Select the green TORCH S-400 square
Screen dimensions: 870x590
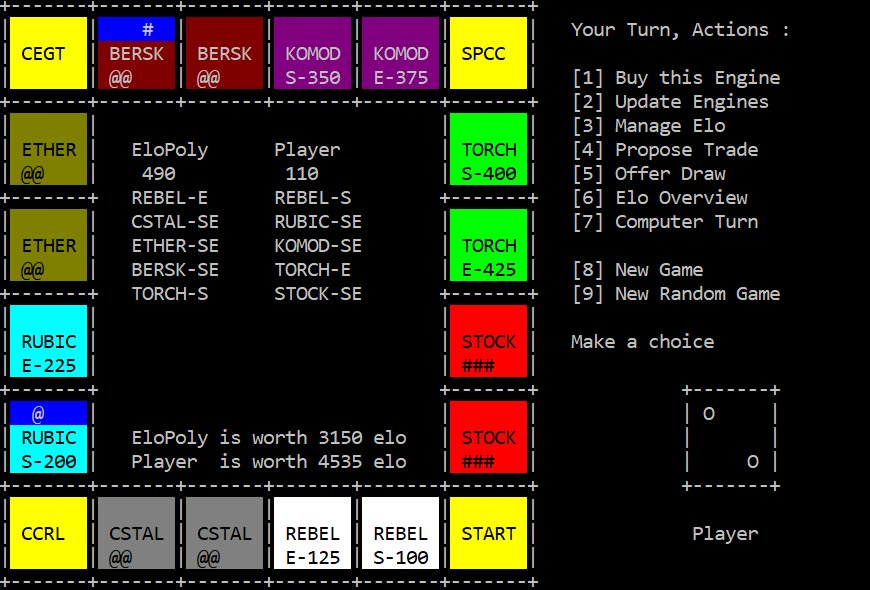[488, 149]
